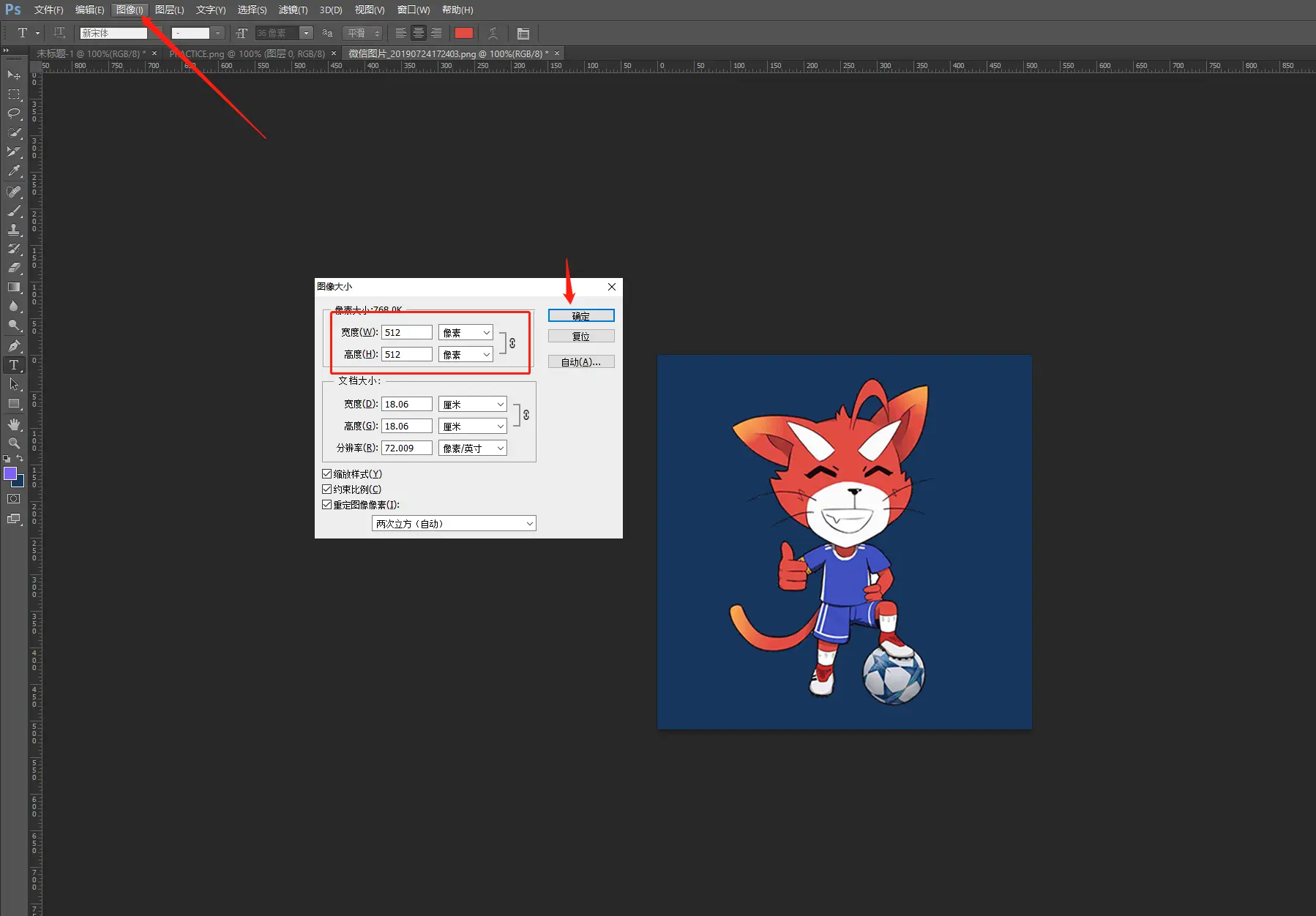Viewport: 1316px width, 916px height.
Task: Open the character panel toggle icon
Action: point(523,34)
